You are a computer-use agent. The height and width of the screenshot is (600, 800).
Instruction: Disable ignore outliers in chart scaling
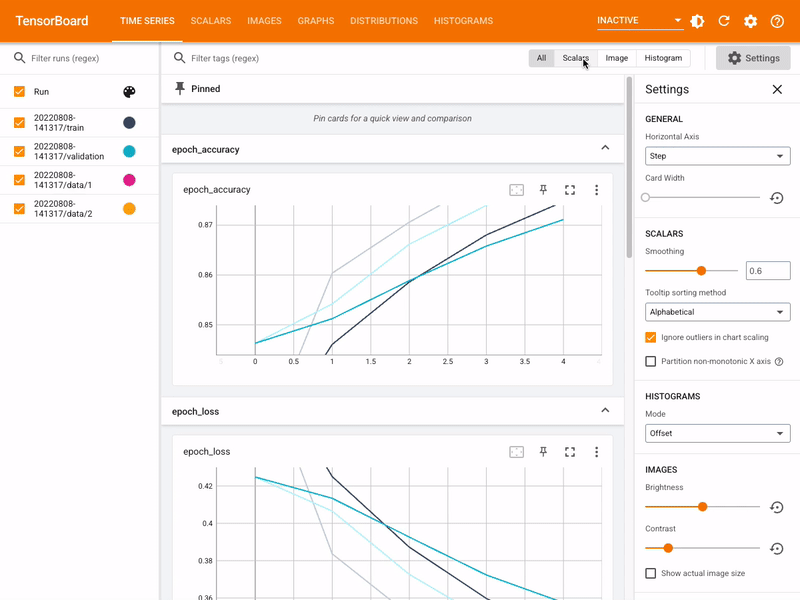pyautogui.click(x=649, y=339)
